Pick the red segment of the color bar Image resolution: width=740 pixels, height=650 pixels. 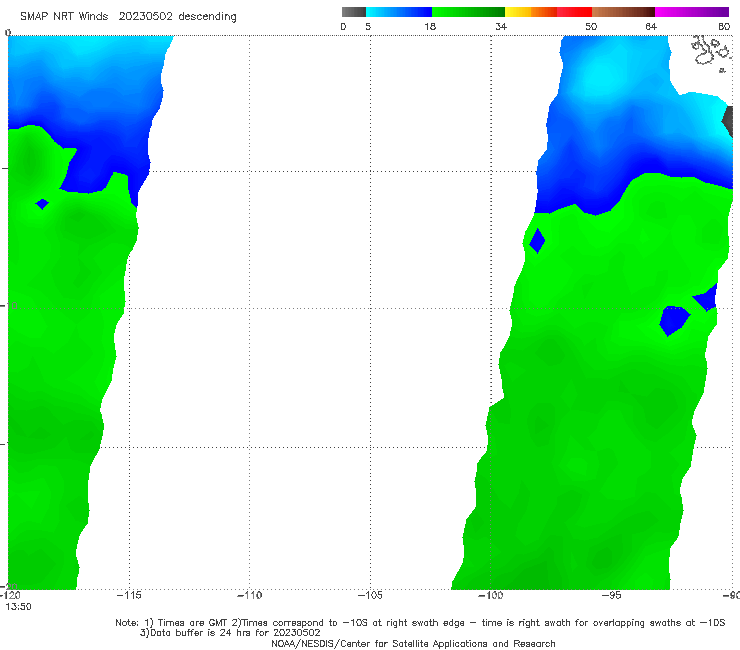point(574,12)
